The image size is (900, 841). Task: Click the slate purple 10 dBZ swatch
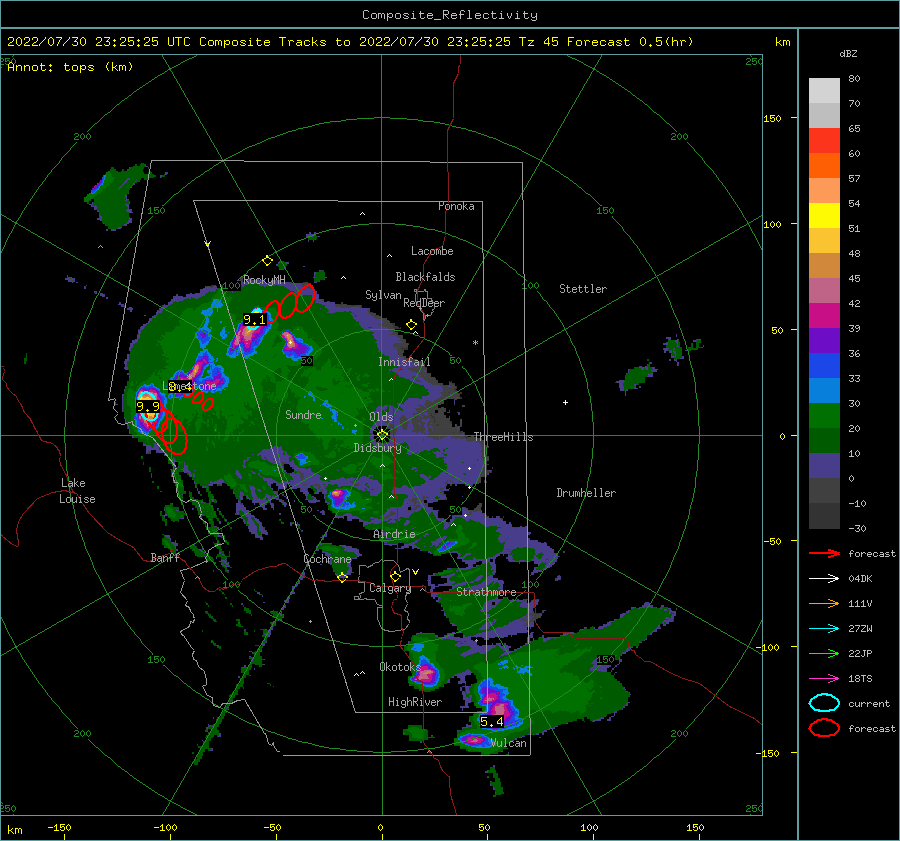pyautogui.click(x=824, y=466)
